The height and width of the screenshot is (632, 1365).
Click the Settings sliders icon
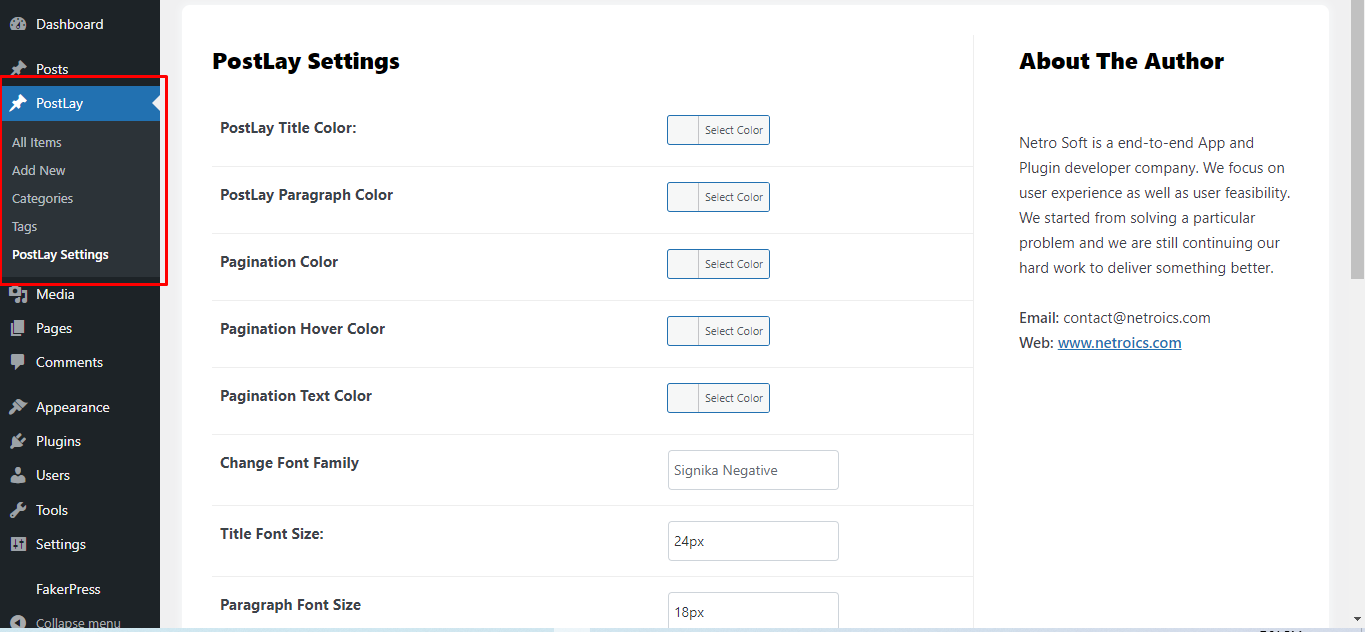[18, 544]
